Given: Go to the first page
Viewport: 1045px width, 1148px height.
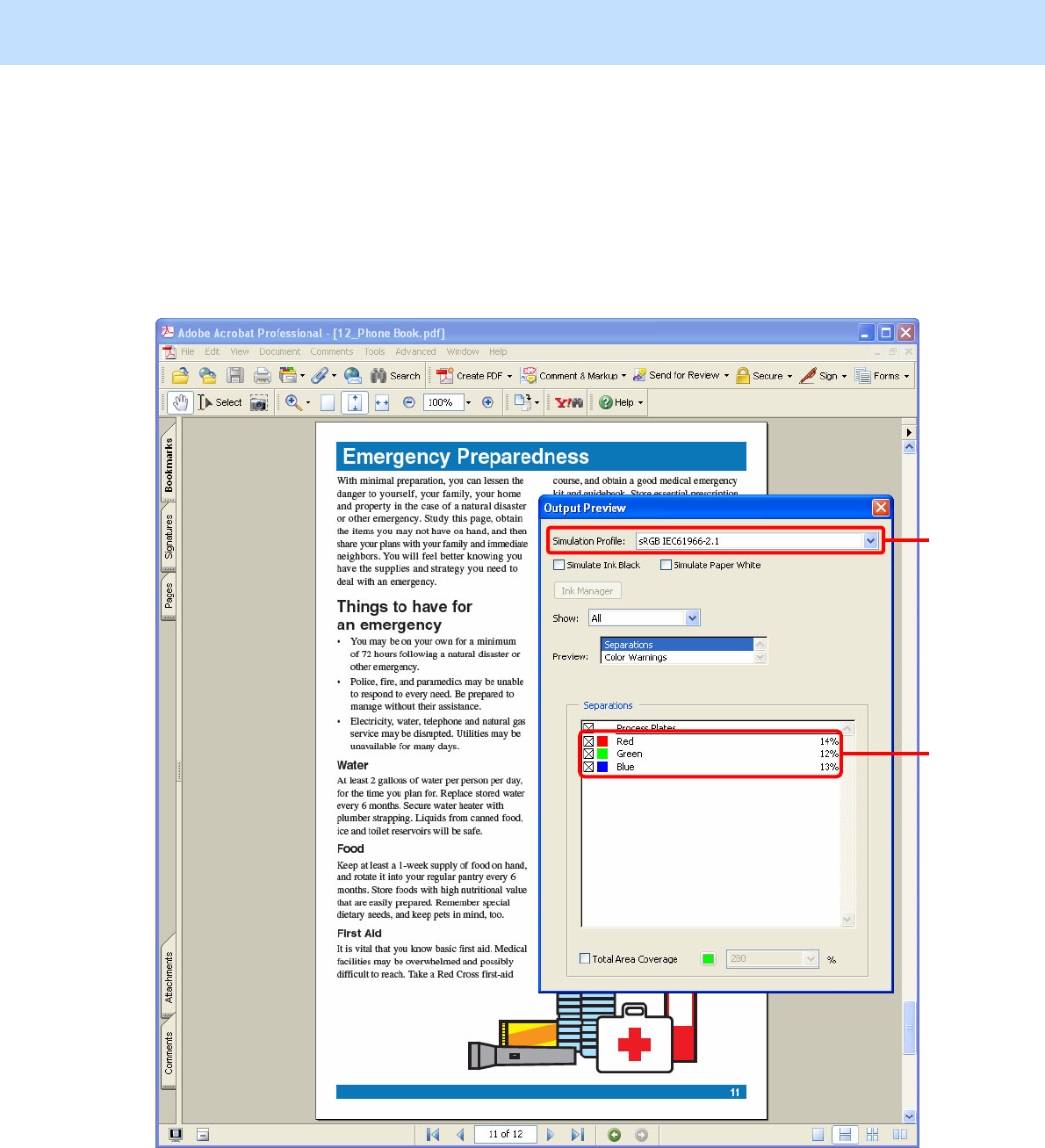Looking at the screenshot, I should point(433,1135).
